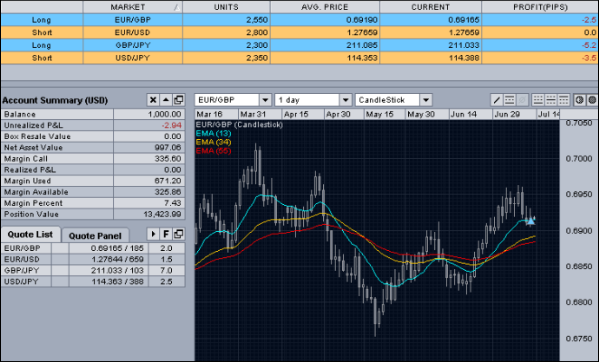
Task: Close the Account Summary panel with X
Action: pyautogui.click(x=153, y=100)
